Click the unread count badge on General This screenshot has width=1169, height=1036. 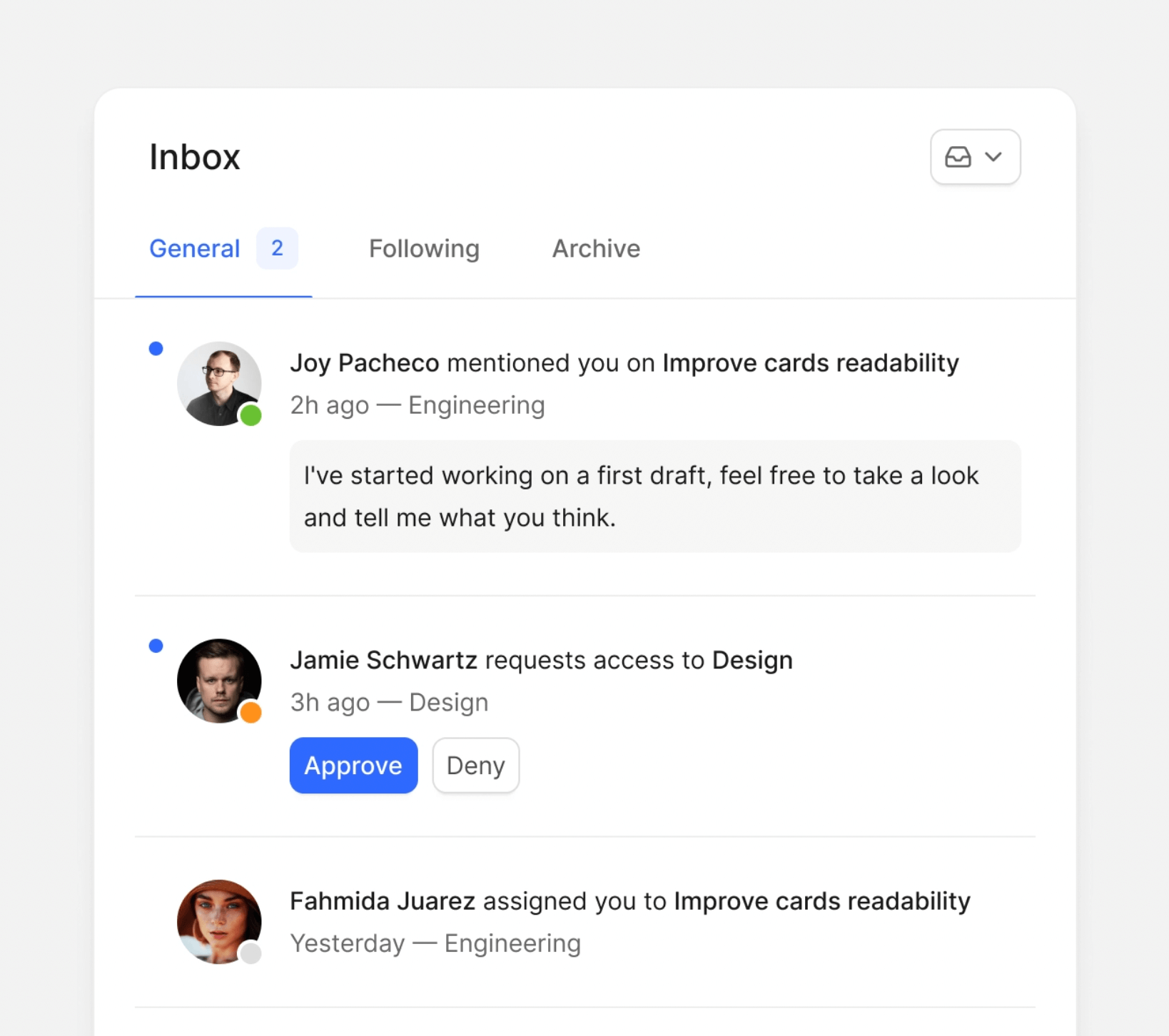pyautogui.click(x=277, y=248)
